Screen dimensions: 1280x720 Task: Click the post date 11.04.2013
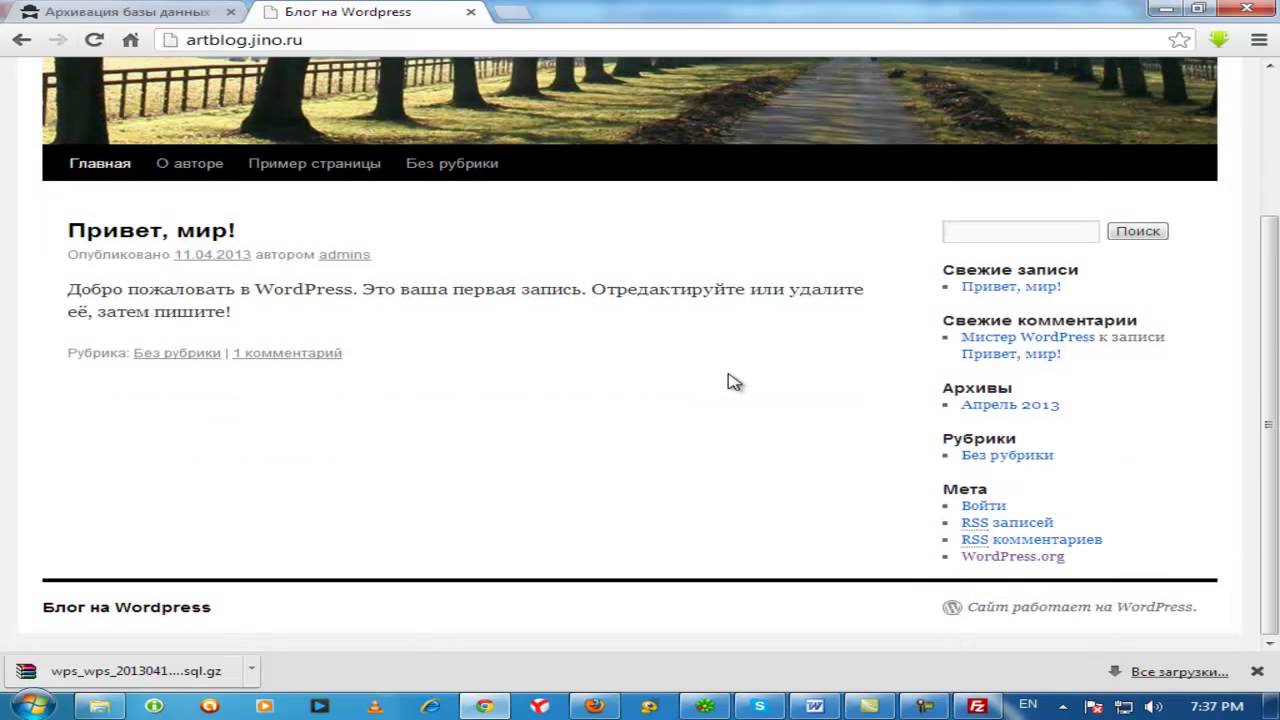tap(212, 254)
